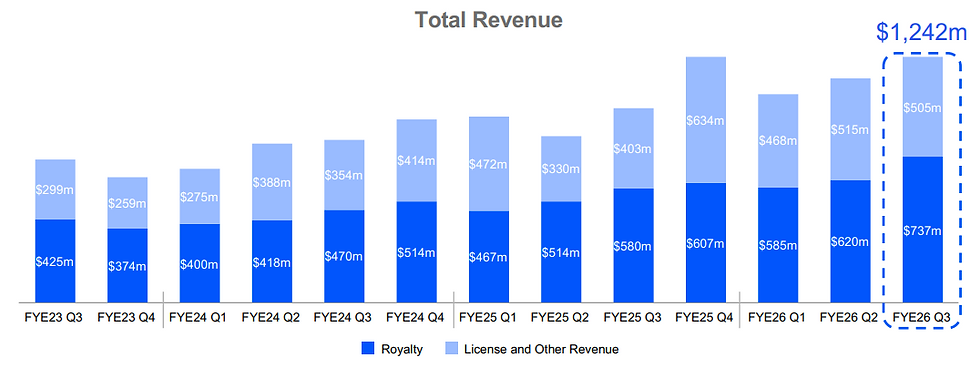This screenshot has width=980, height=368.
Task: Click the "$467m" royalty value
Action: pyautogui.click(x=488, y=257)
